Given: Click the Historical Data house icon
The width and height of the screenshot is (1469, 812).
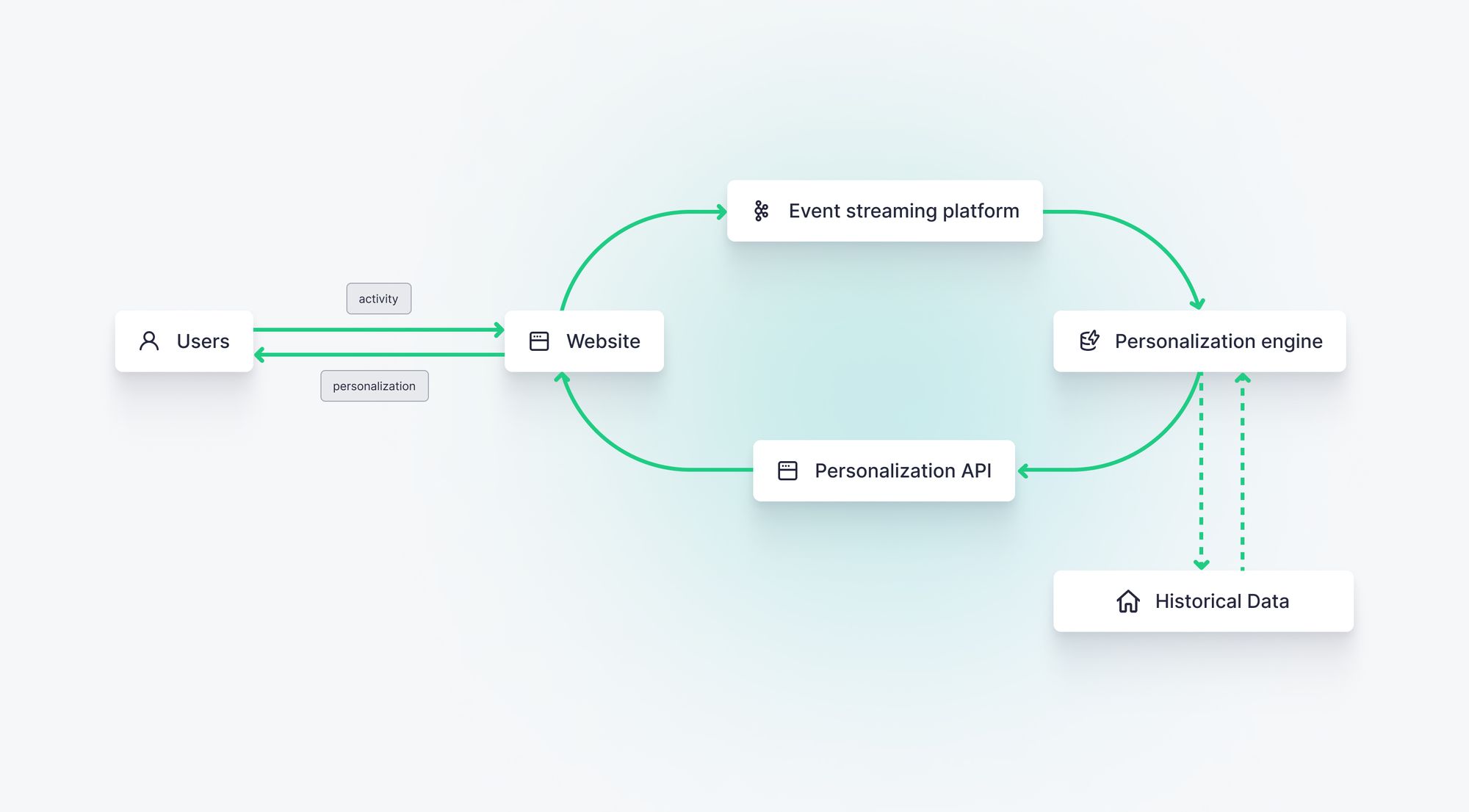Looking at the screenshot, I should [x=1128, y=601].
